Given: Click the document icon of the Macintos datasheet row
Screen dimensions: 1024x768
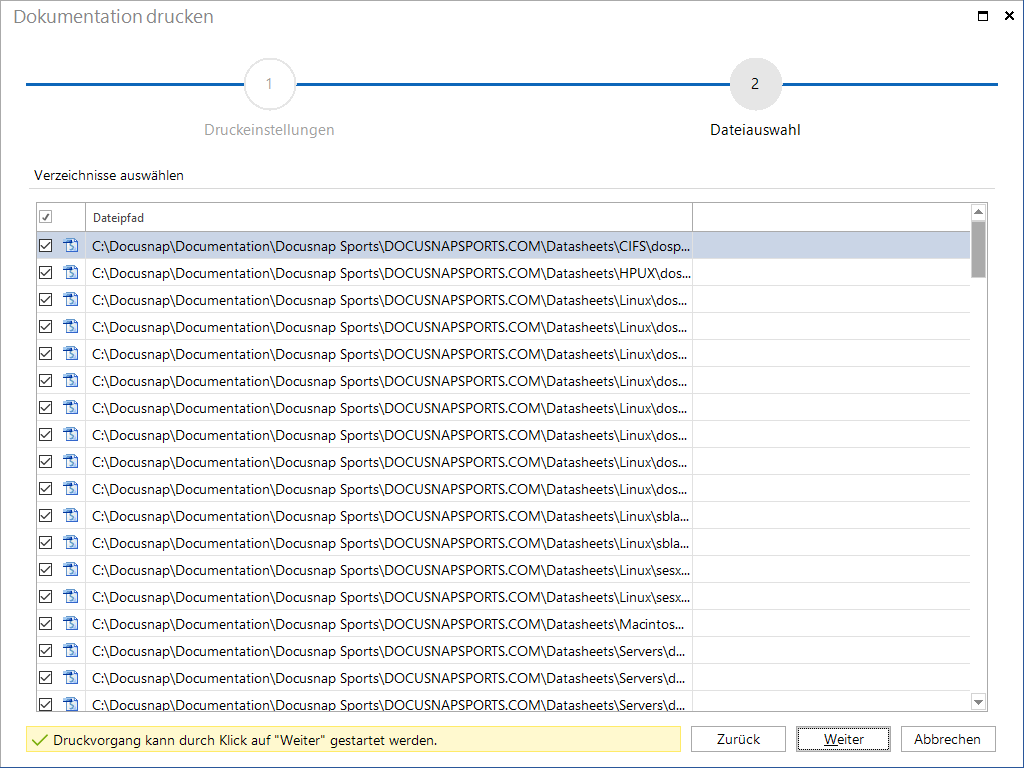Looking at the screenshot, I should [71, 624].
